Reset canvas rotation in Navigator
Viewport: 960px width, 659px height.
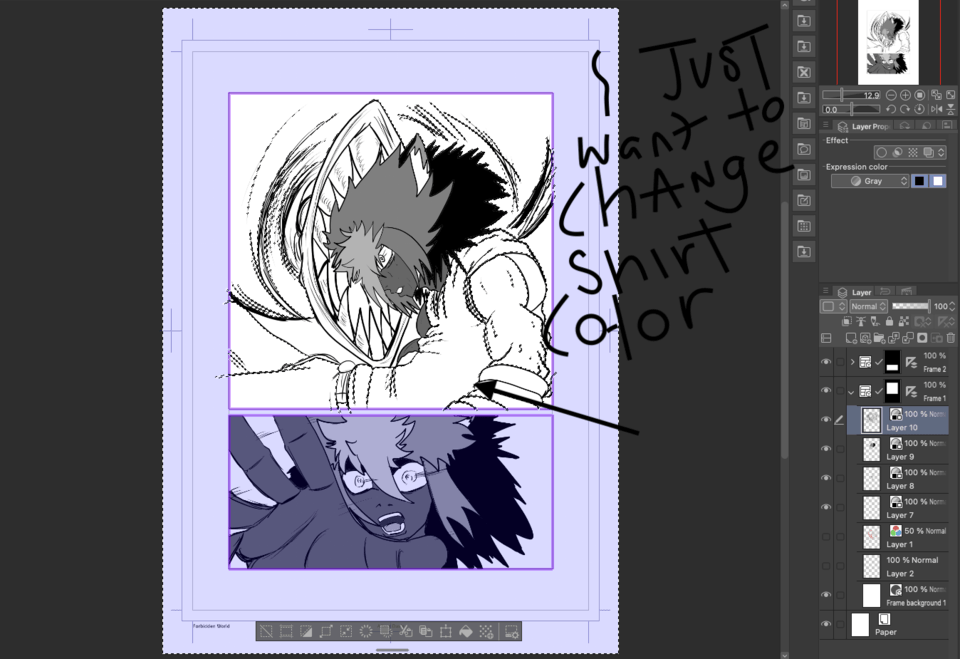coord(919,109)
